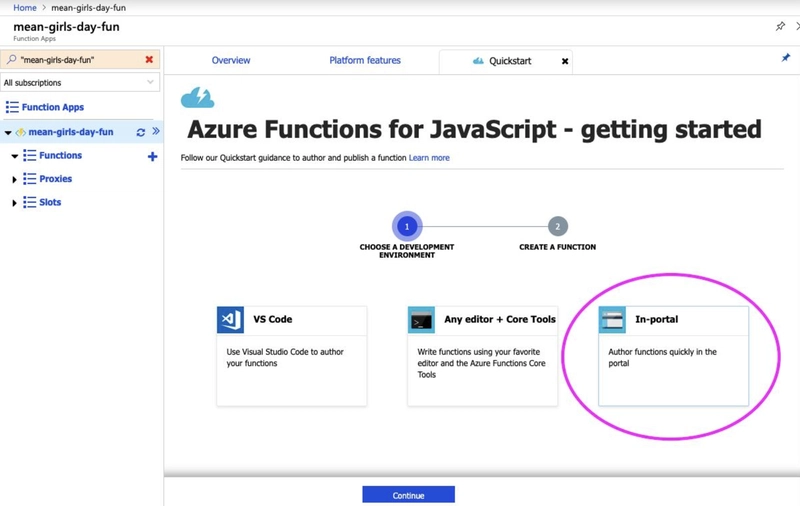The image size is (800, 506).
Task: Expand the Slots tree node arrow
Action: [14, 203]
